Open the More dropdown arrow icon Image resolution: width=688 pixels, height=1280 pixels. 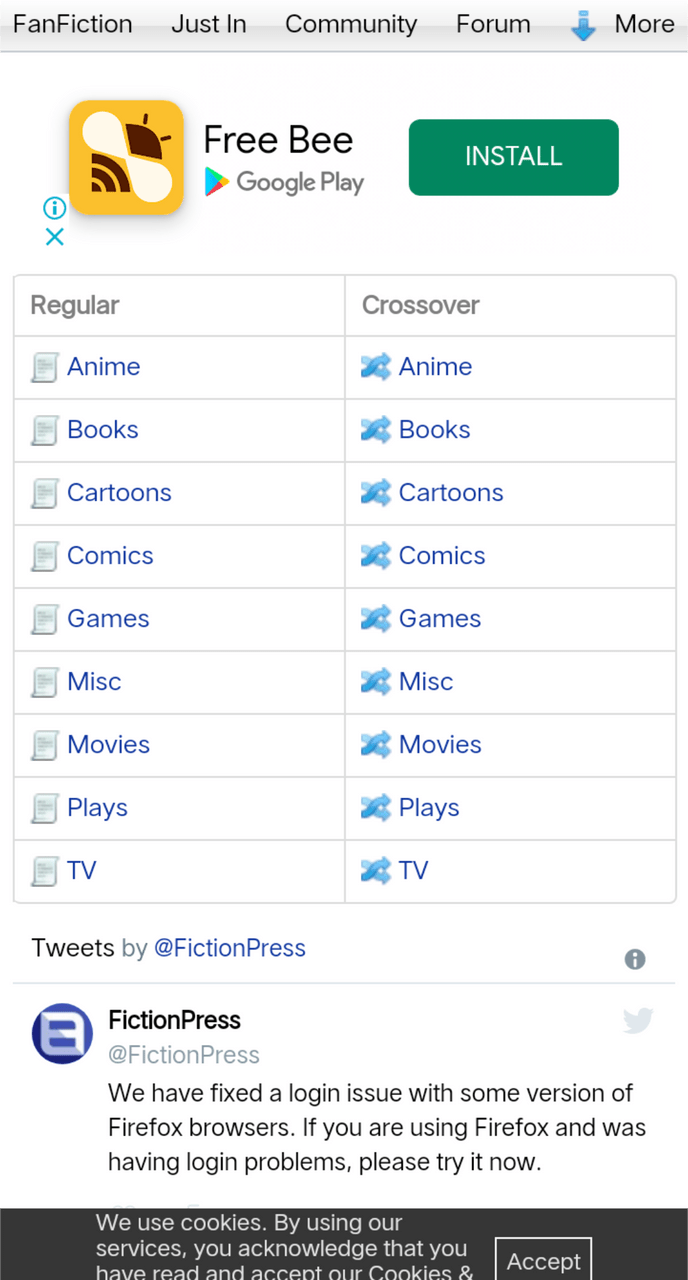[x=583, y=26]
